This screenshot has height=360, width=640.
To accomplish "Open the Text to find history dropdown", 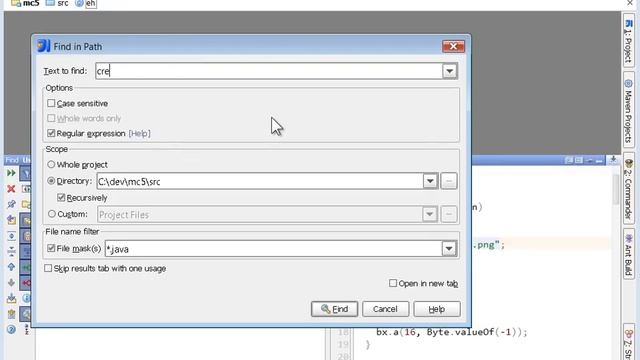I will click(x=449, y=71).
